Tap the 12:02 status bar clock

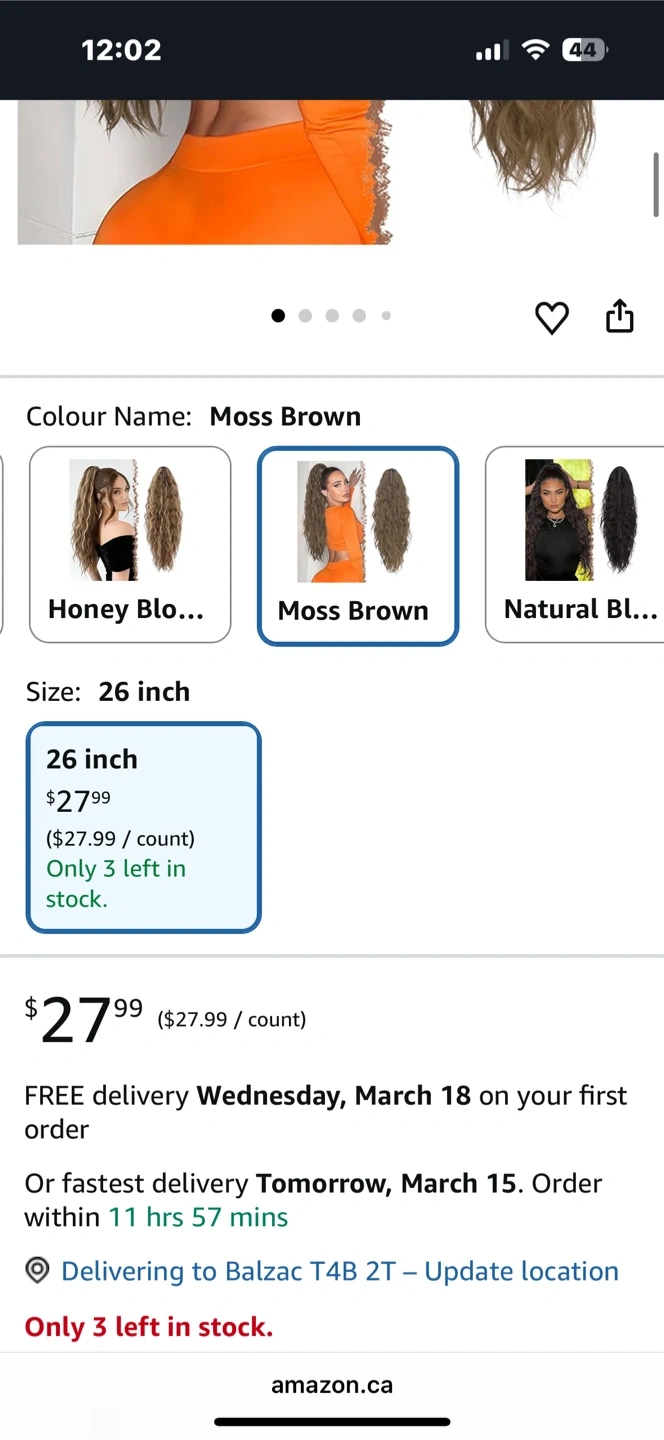click(x=121, y=50)
